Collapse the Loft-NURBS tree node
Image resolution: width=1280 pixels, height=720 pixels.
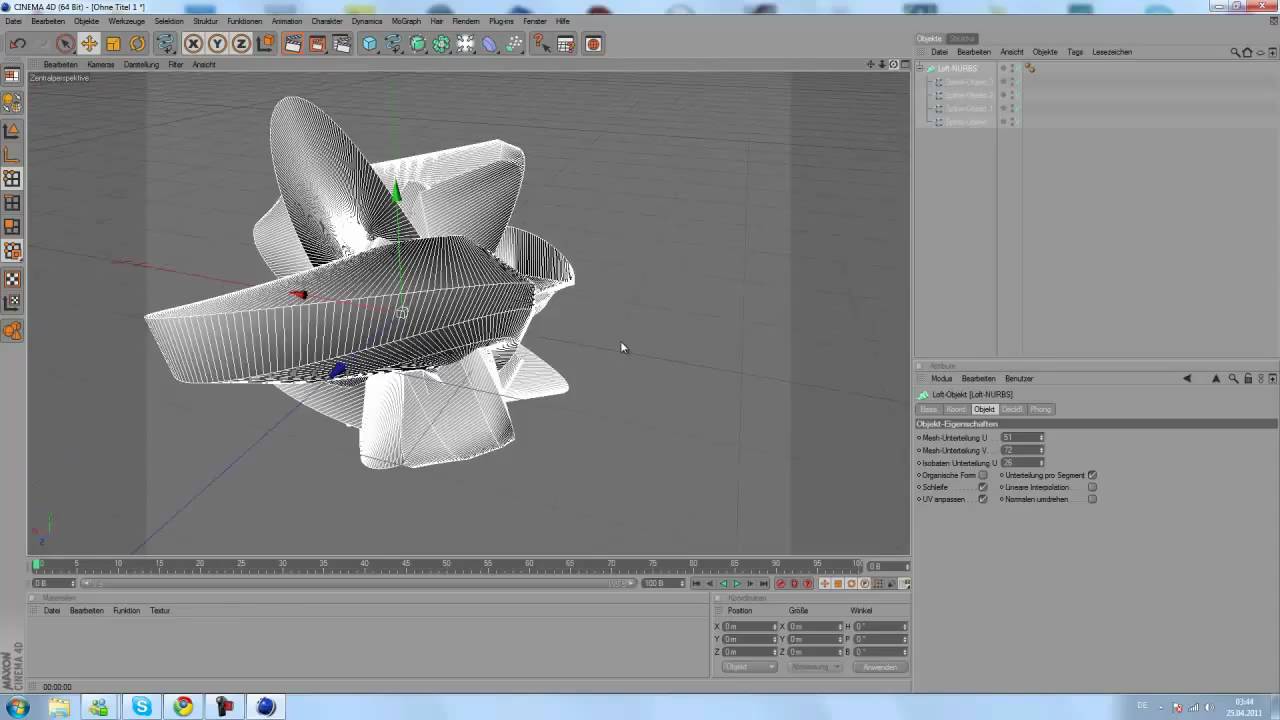(x=920, y=68)
